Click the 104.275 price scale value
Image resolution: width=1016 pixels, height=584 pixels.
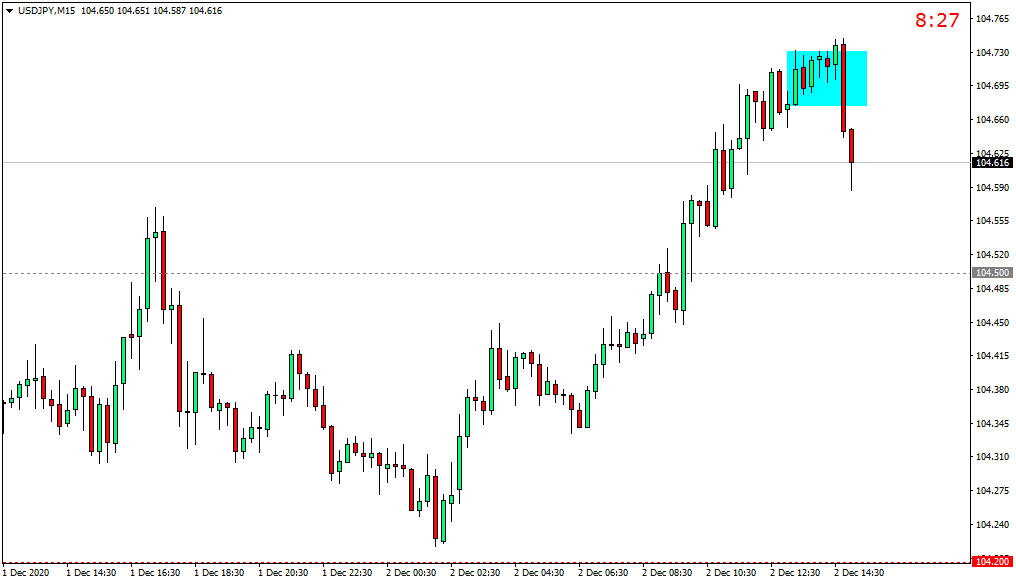(993, 491)
